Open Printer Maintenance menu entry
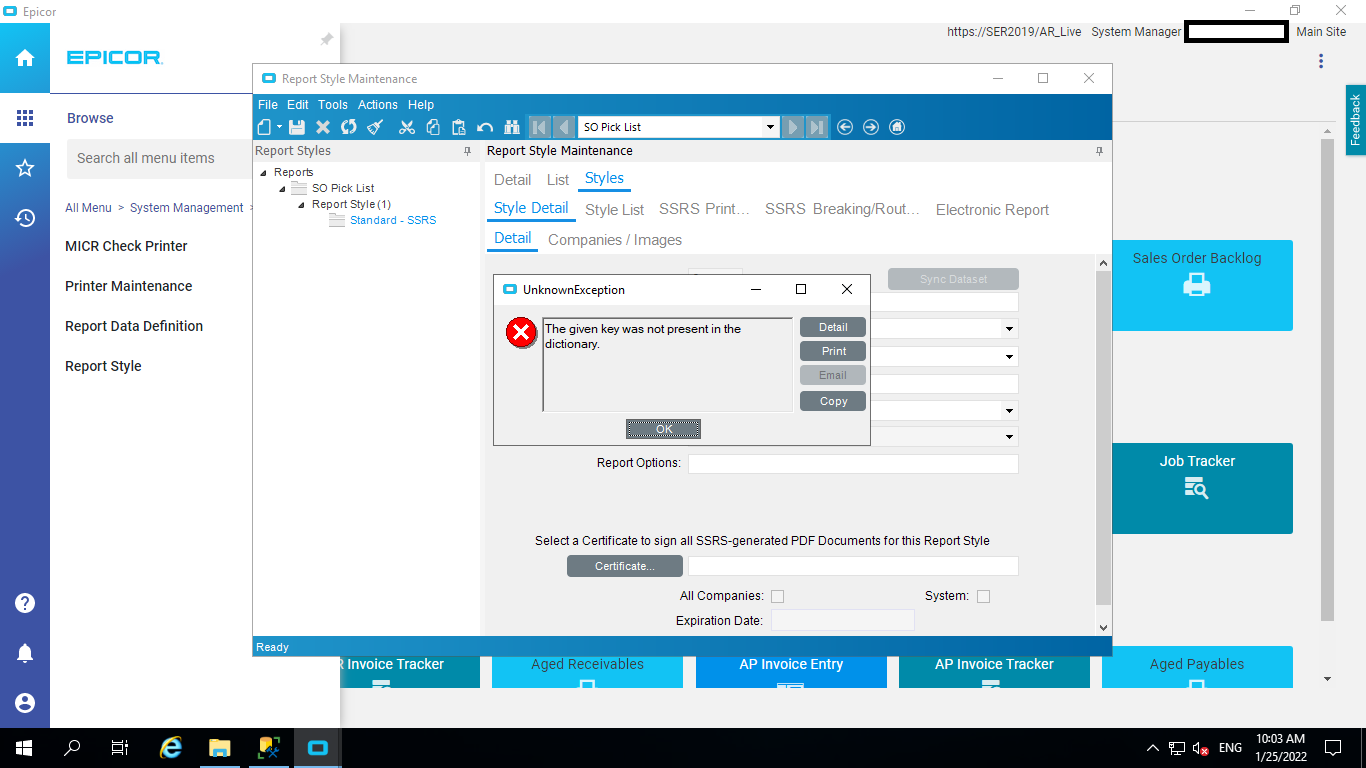The height and width of the screenshot is (768, 1366). 128,286
